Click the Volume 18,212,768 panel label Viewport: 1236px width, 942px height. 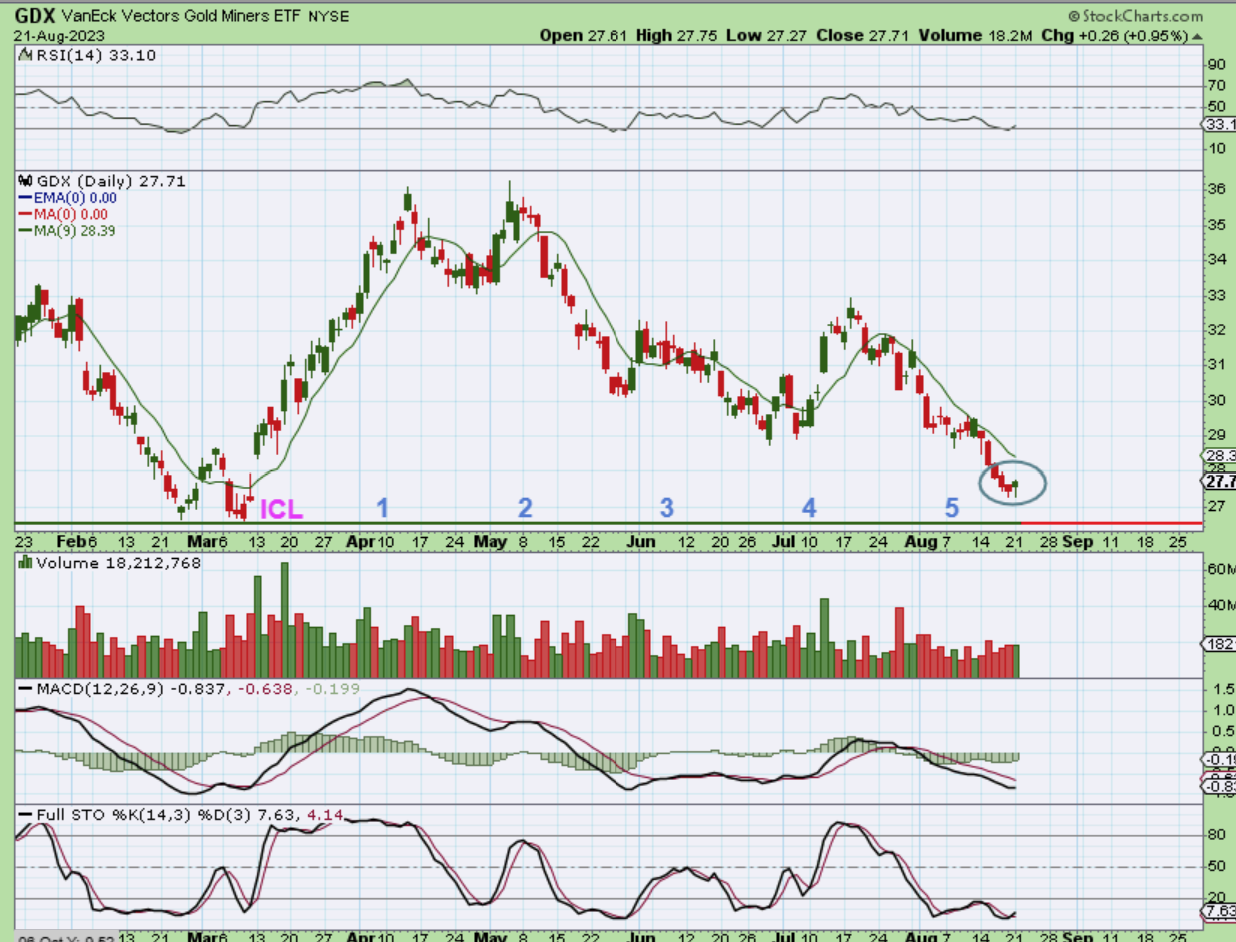pyautogui.click(x=110, y=563)
